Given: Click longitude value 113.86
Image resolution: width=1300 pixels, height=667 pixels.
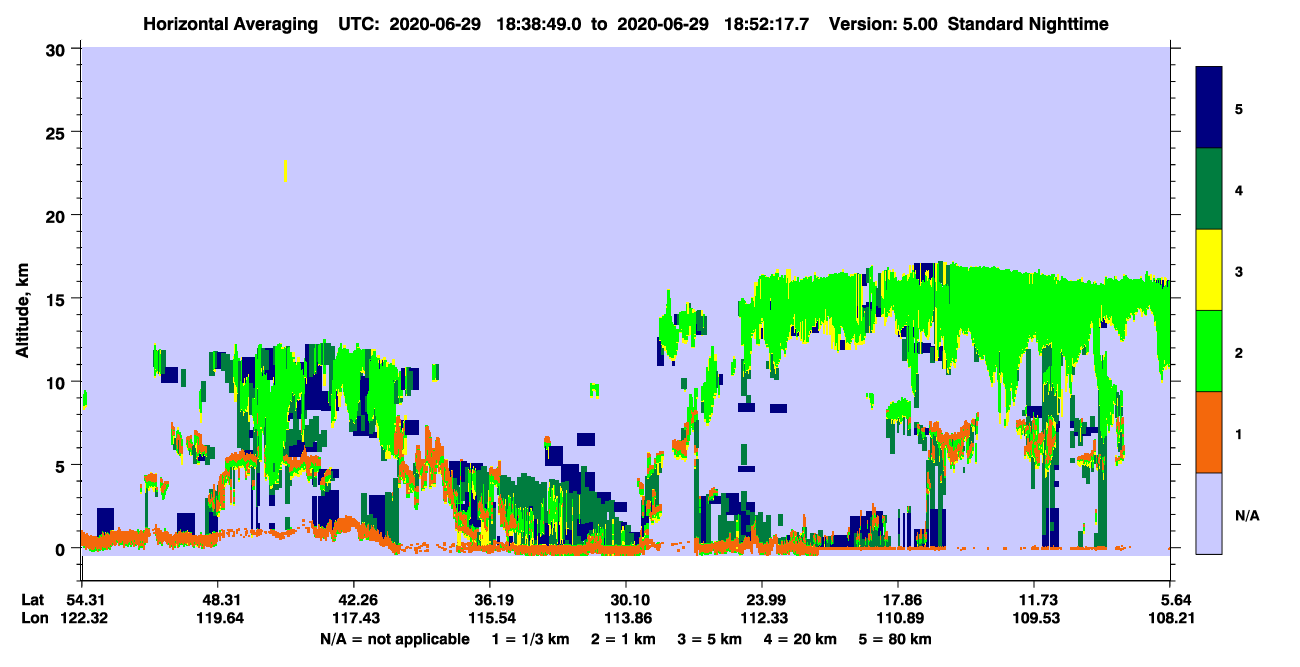Looking at the screenshot, I should tap(626, 619).
